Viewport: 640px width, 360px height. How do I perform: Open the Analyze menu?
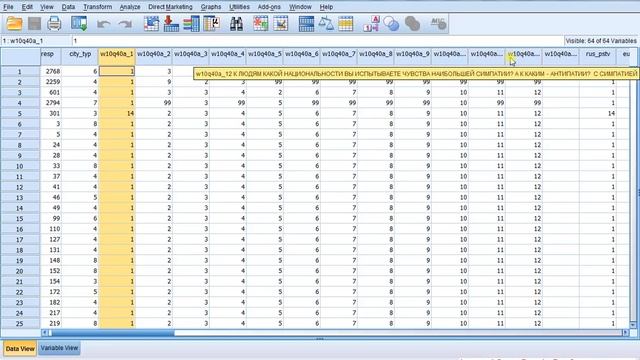pyautogui.click(x=130, y=7)
